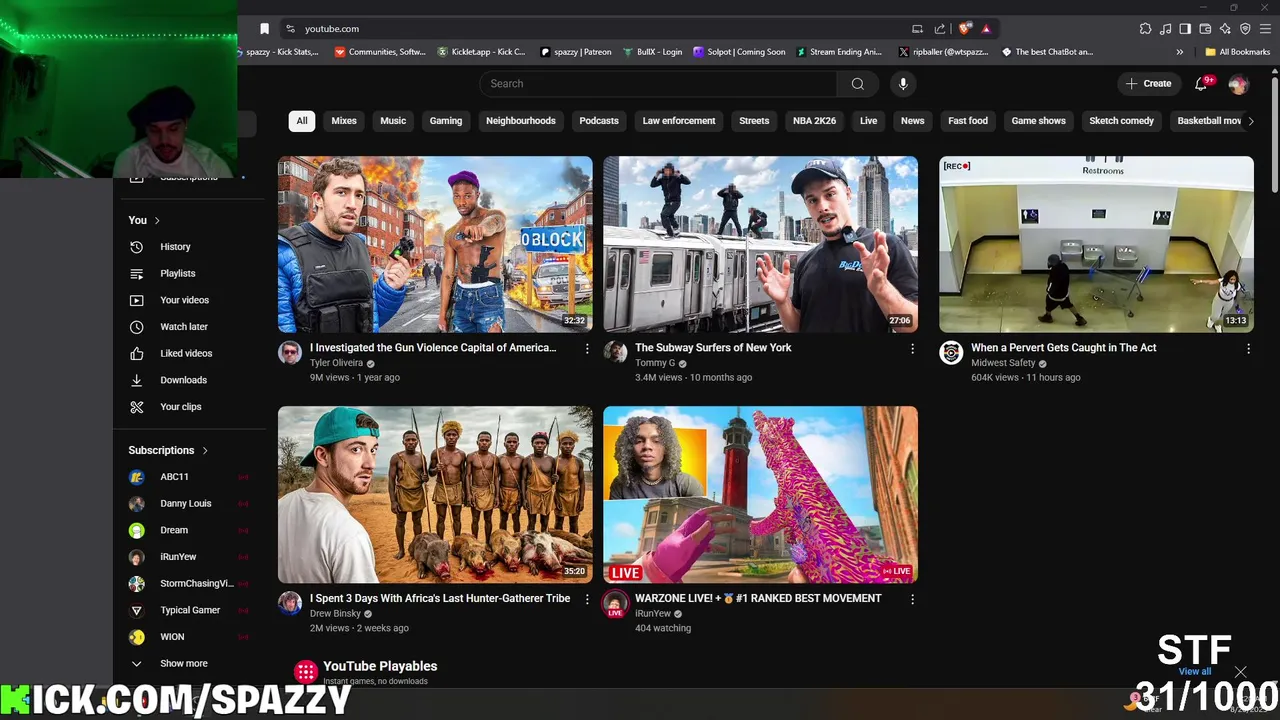Expand the You section chevron
This screenshot has height=720, width=1280.
coord(157,220)
